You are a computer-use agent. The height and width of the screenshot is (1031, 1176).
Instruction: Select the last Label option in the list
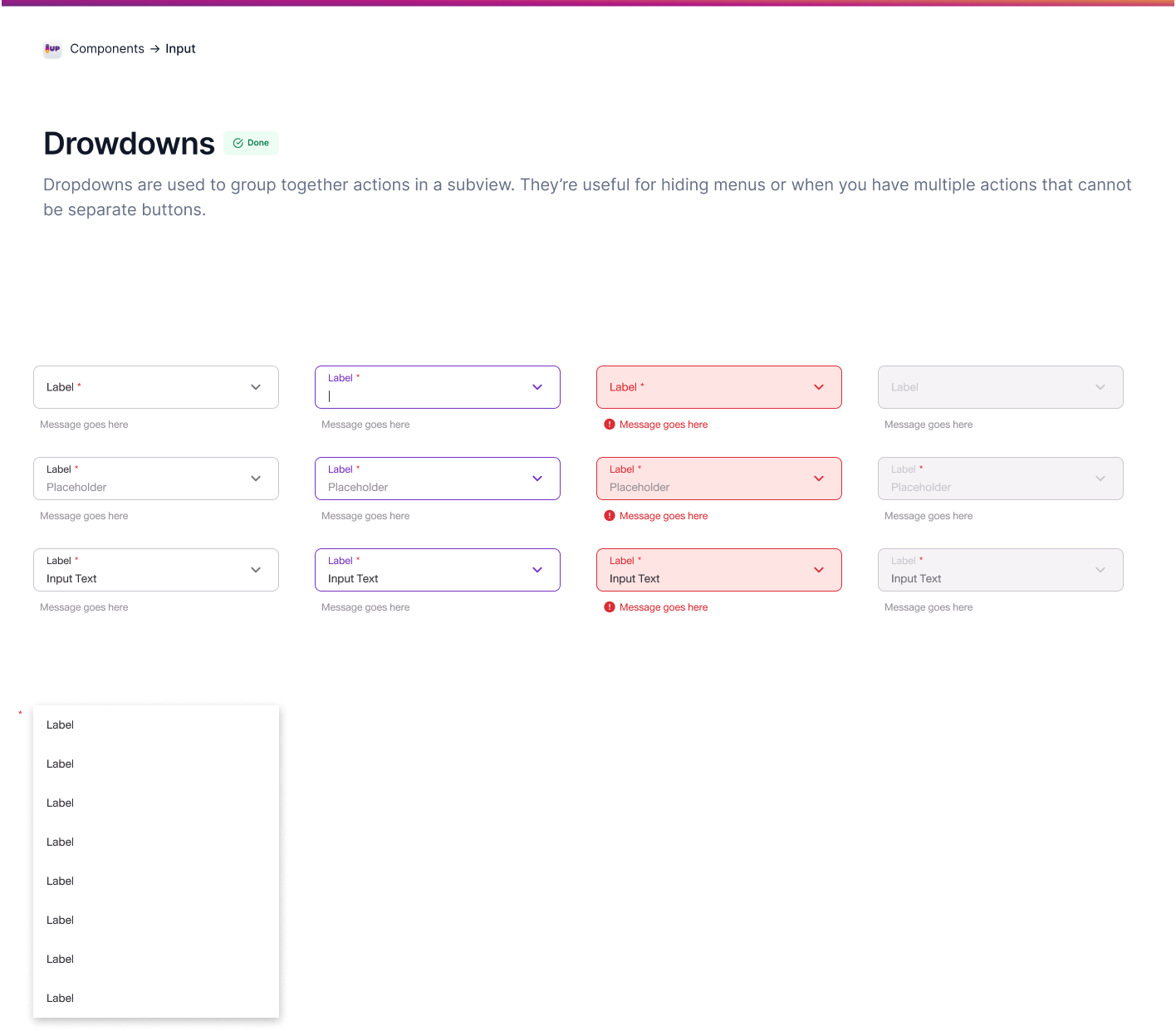(61, 999)
